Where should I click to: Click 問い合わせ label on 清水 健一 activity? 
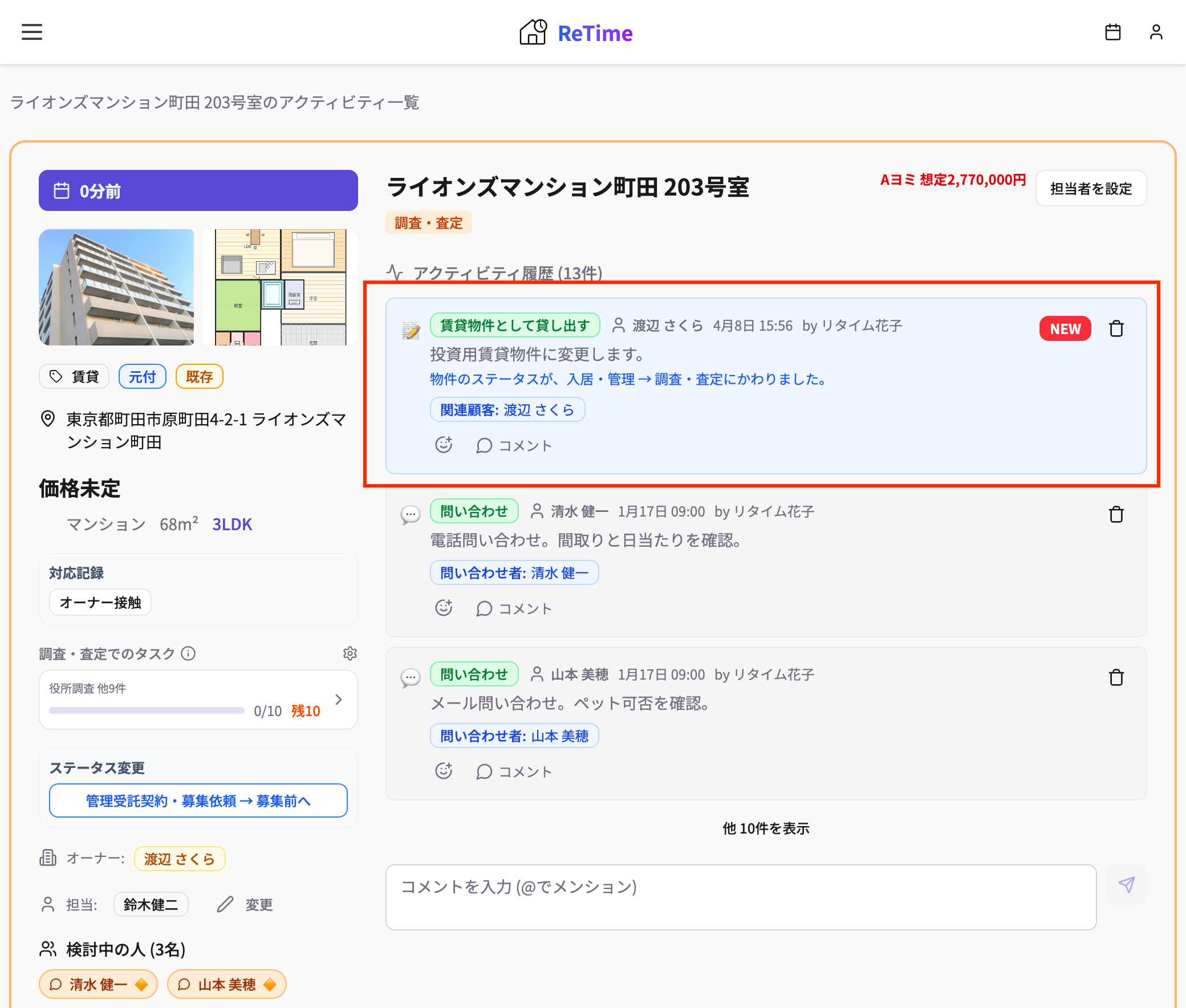tap(474, 510)
